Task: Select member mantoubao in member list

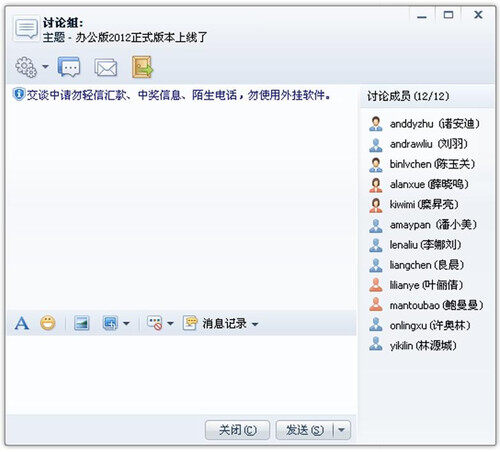Action: click(426, 305)
